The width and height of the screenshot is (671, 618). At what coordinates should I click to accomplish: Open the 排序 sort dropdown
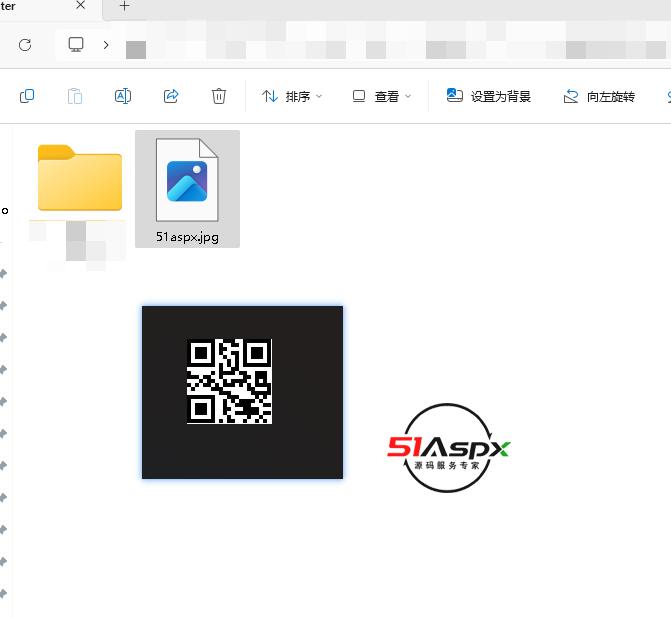point(292,96)
